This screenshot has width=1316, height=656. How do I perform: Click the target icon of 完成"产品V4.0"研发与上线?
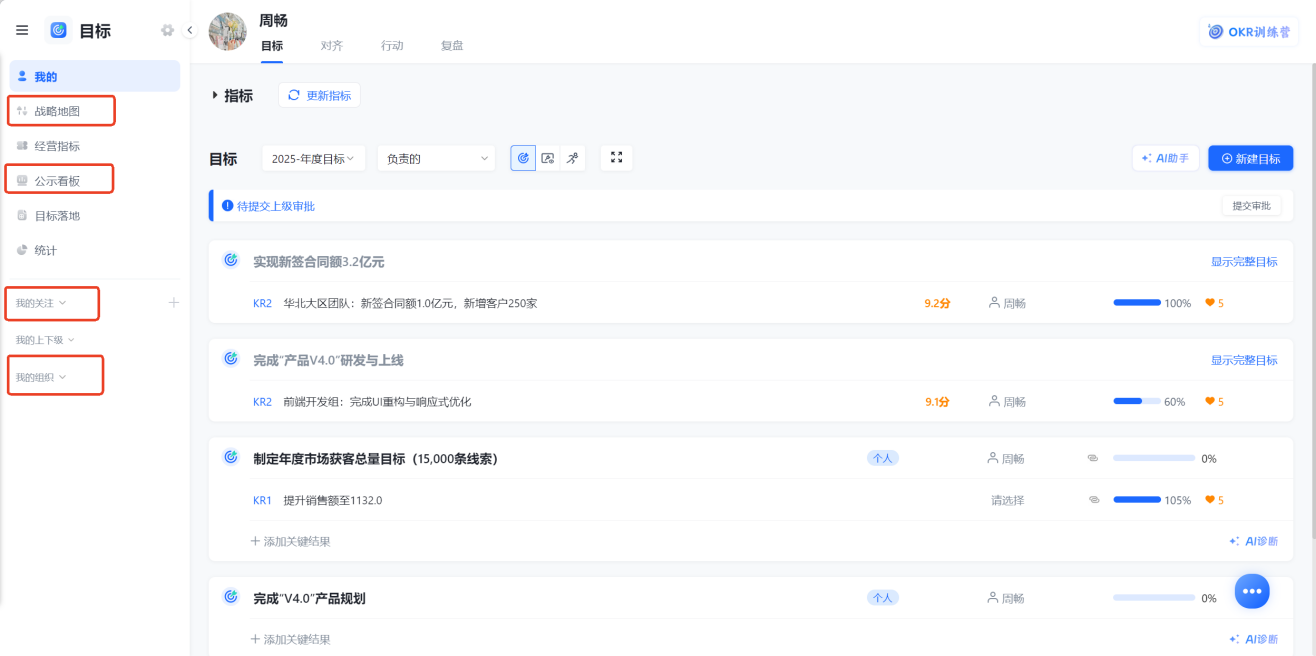(x=231, y=358)
